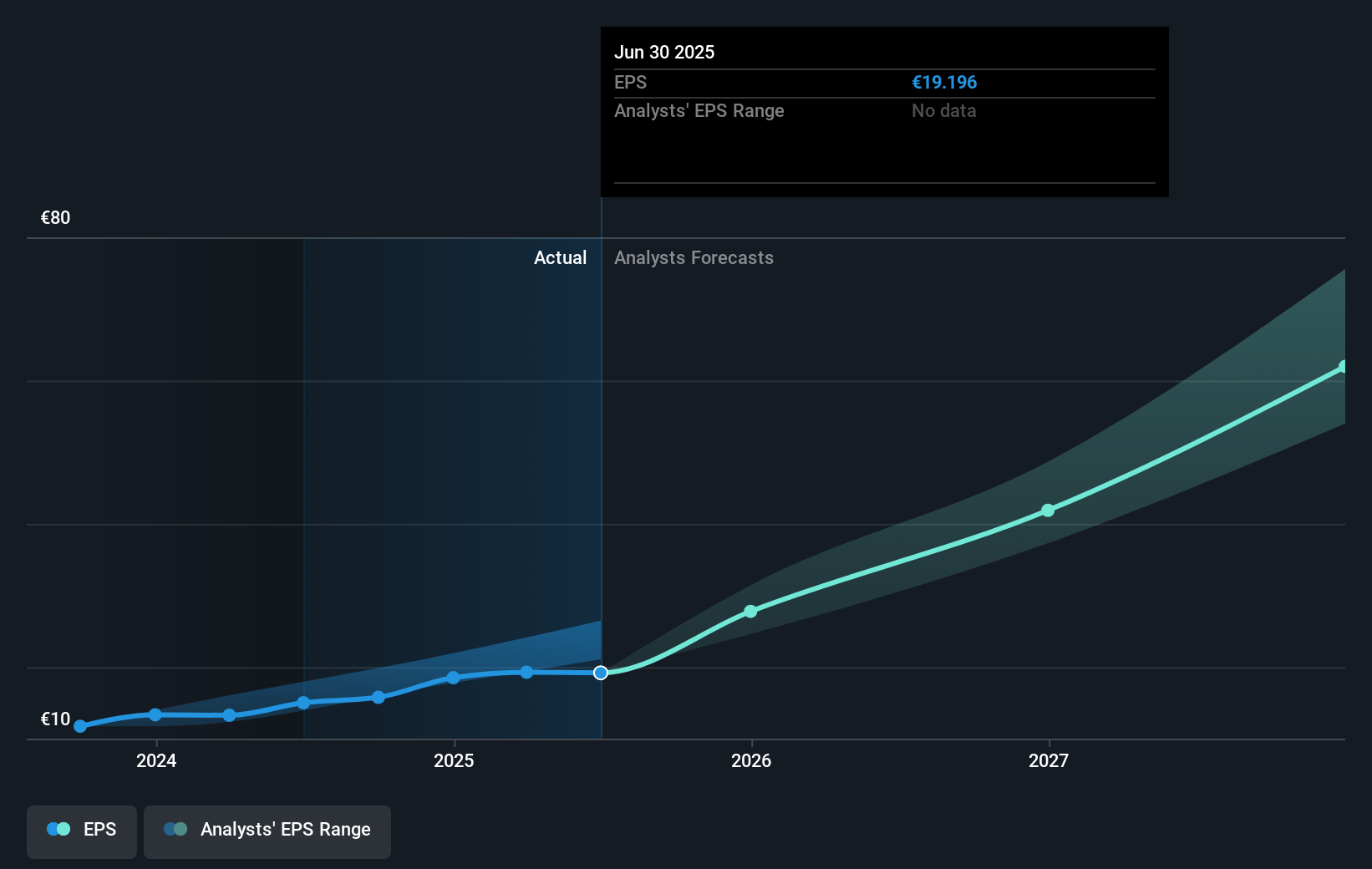
Task: Click the first EPS point near €10
Action: [x=80, y=726]
